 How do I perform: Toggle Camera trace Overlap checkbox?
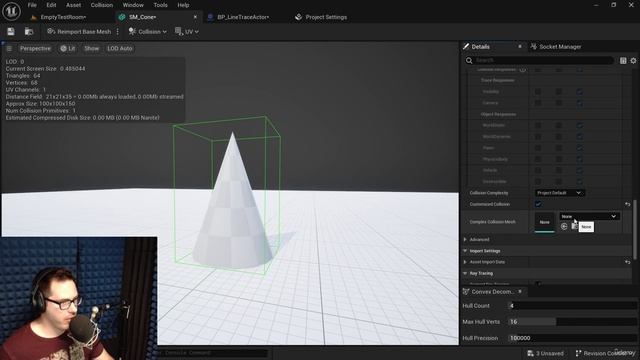point(559,103)
